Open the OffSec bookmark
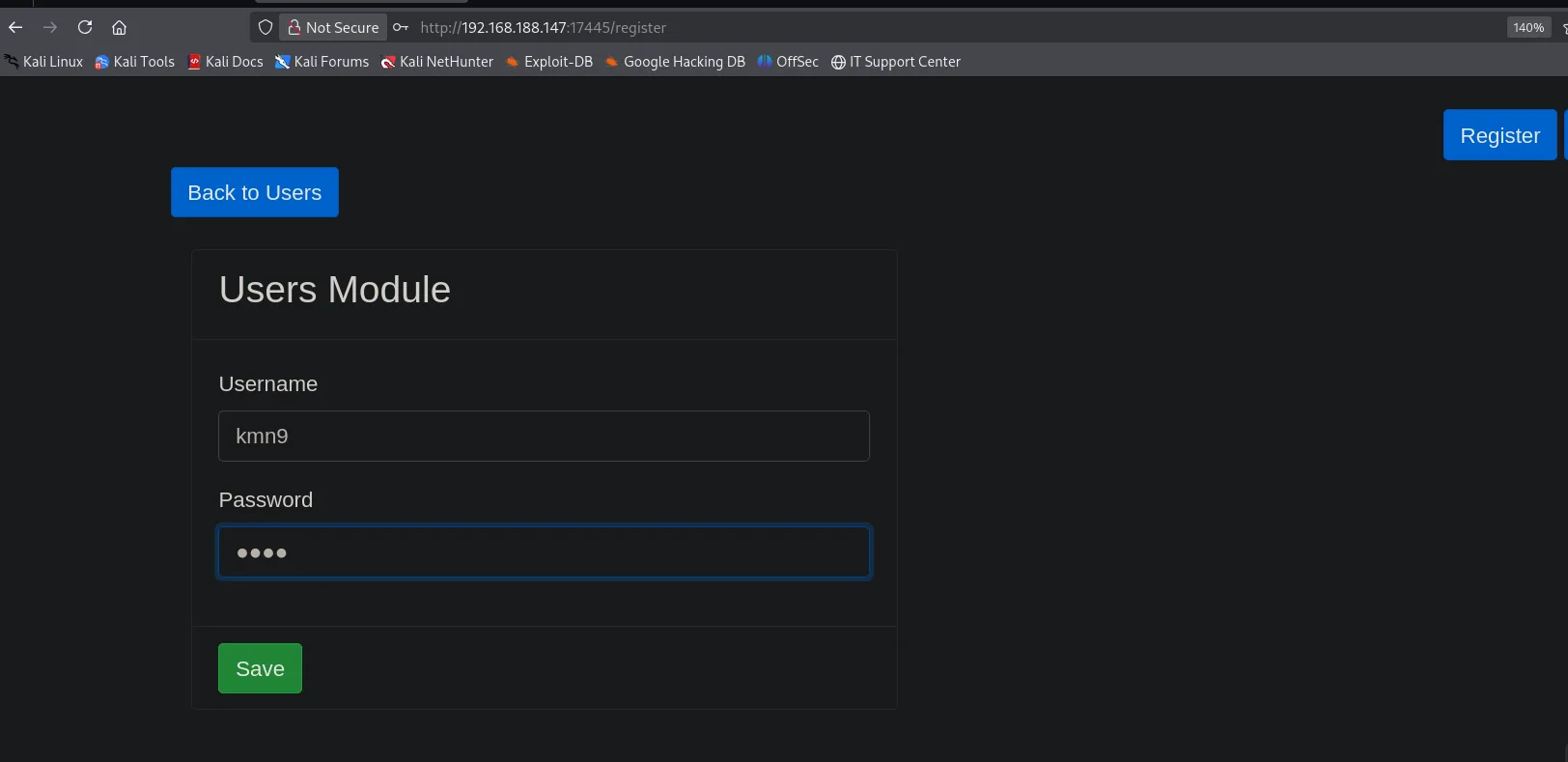Image resolution: width=1568 pixels, height=762 pixels. [788, 62]
